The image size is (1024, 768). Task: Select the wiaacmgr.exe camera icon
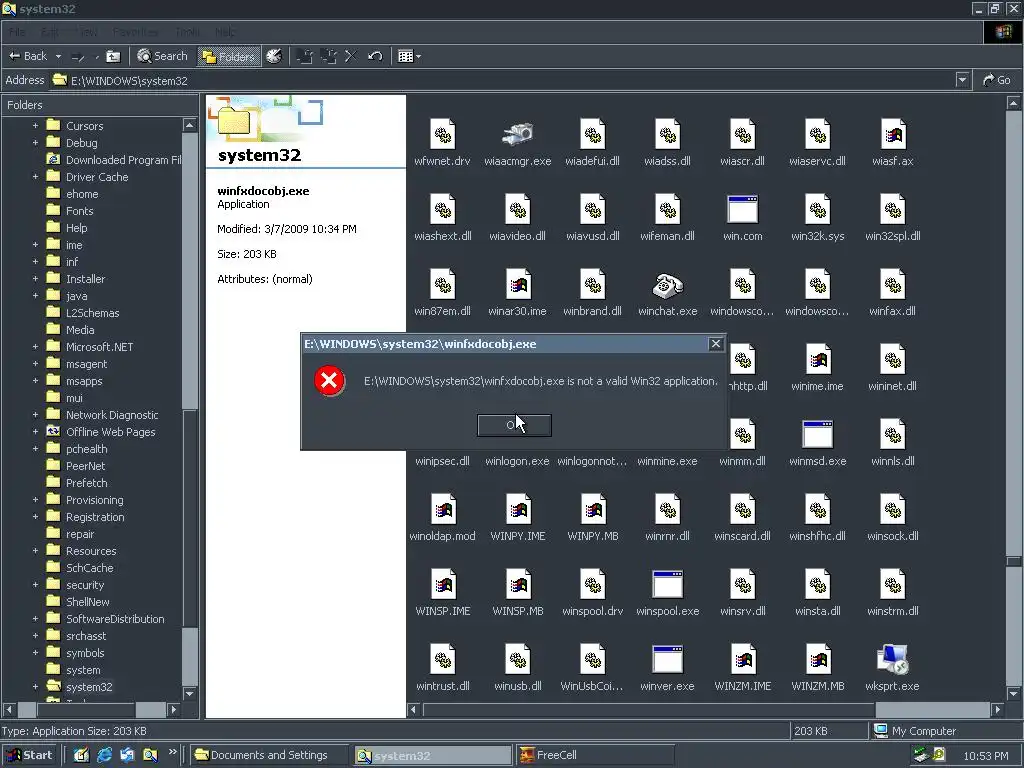517,135
